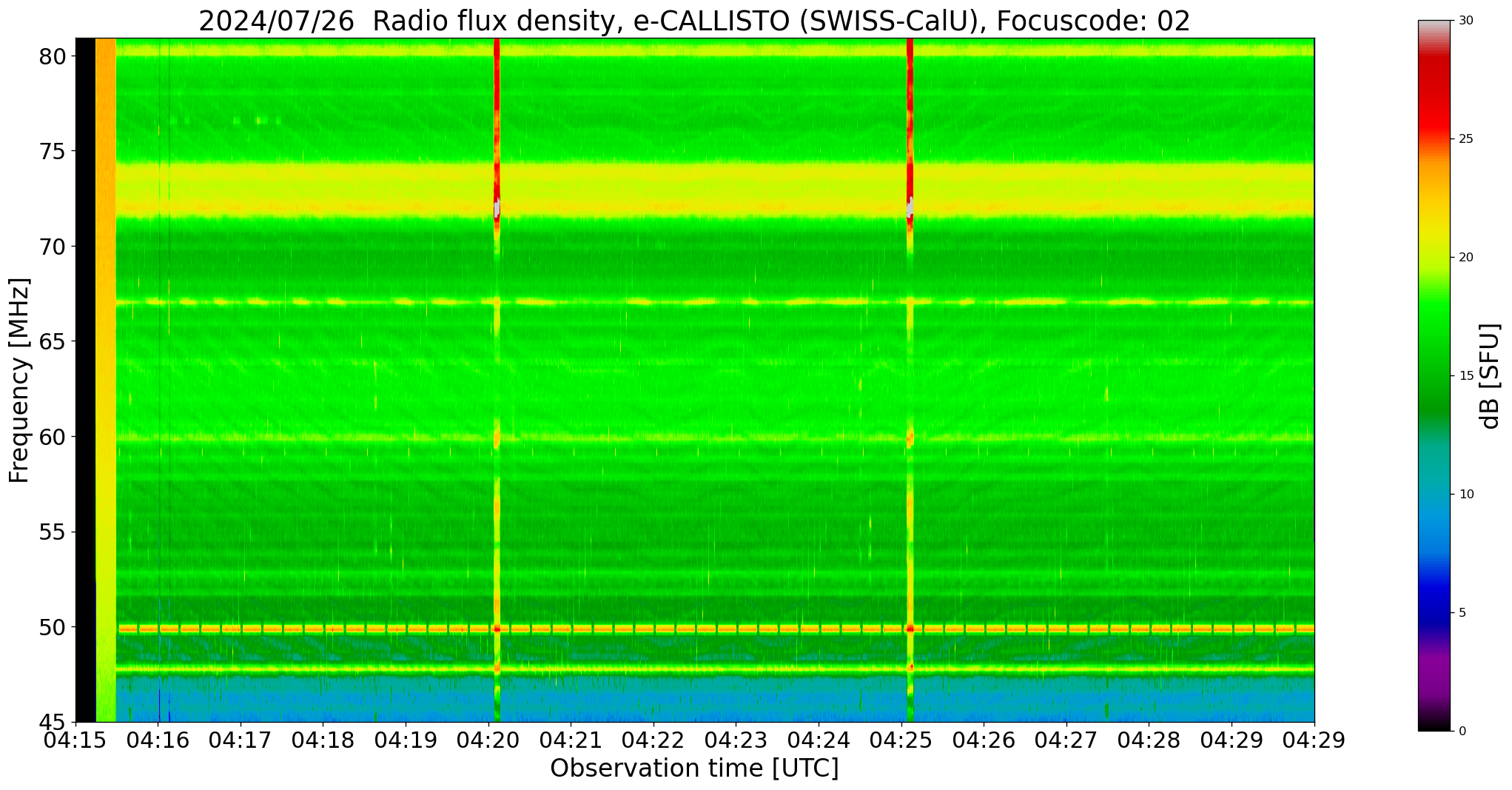Click the 04:28 time tick label
This screenshot has width=1512, height=790.
[1149, 740]
